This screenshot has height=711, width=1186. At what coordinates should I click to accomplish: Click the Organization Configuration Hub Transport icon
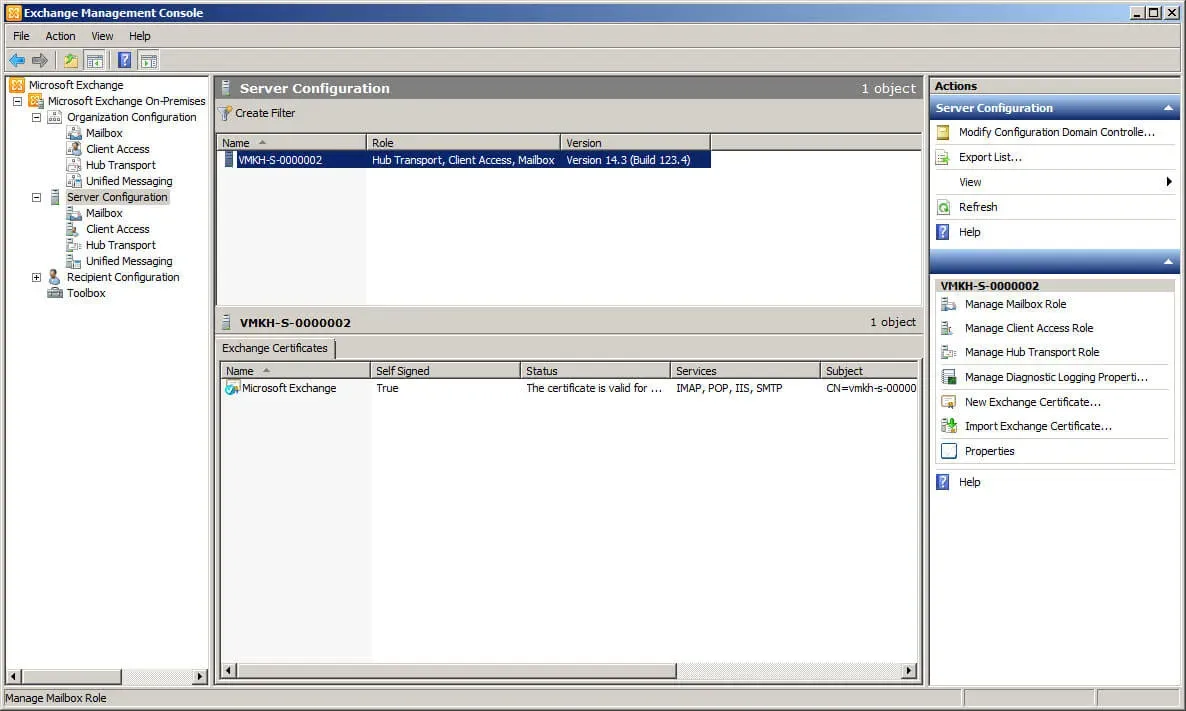[x=73, y=165]
